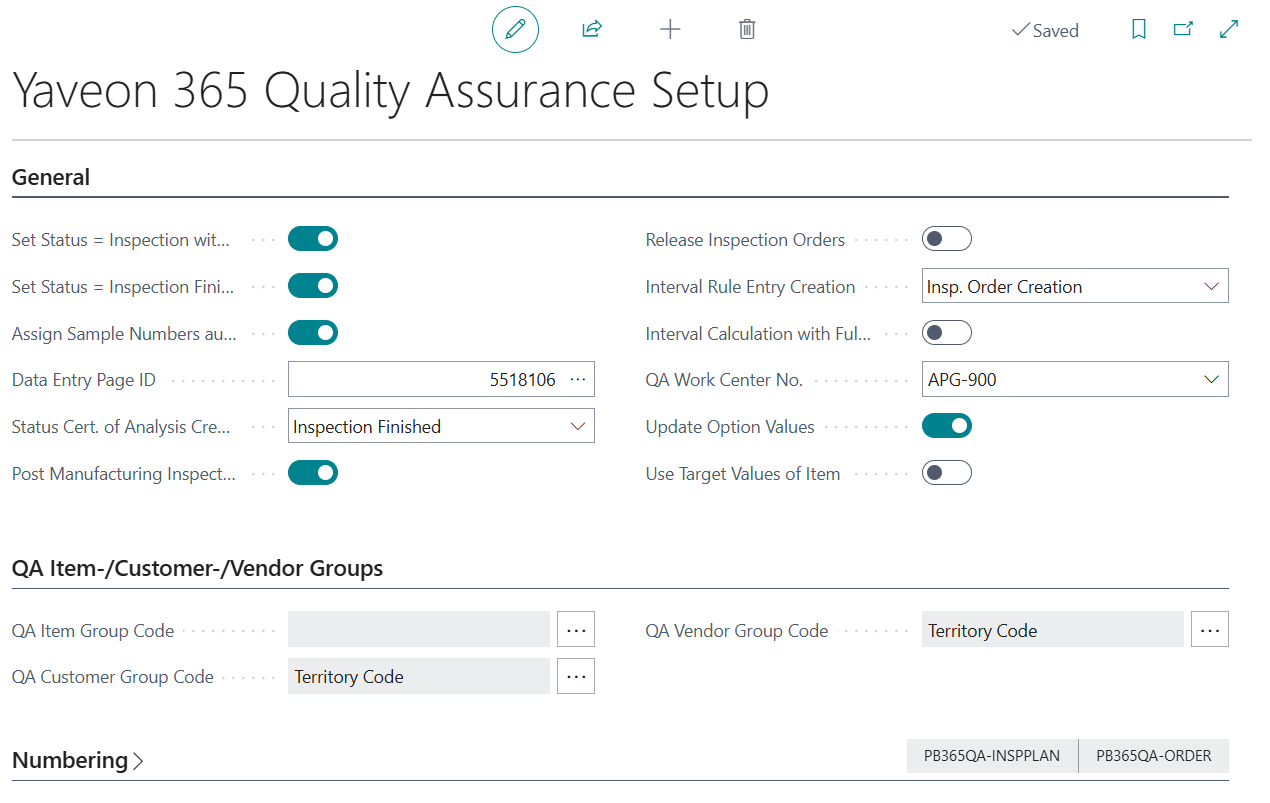Screen dimensions: 1270x803
Task: Open page in new window icon
Action: 1183,30
